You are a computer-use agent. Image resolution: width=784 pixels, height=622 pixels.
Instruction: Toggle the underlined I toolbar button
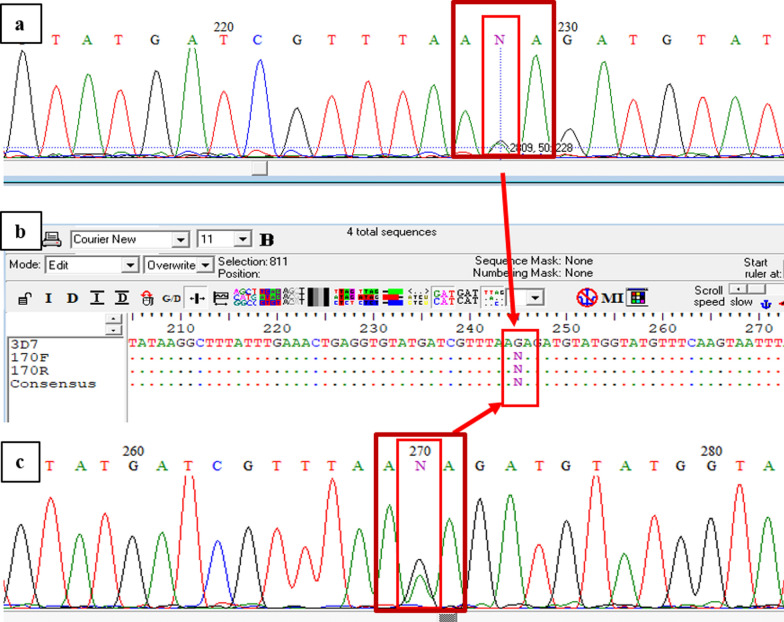(96, 298)
